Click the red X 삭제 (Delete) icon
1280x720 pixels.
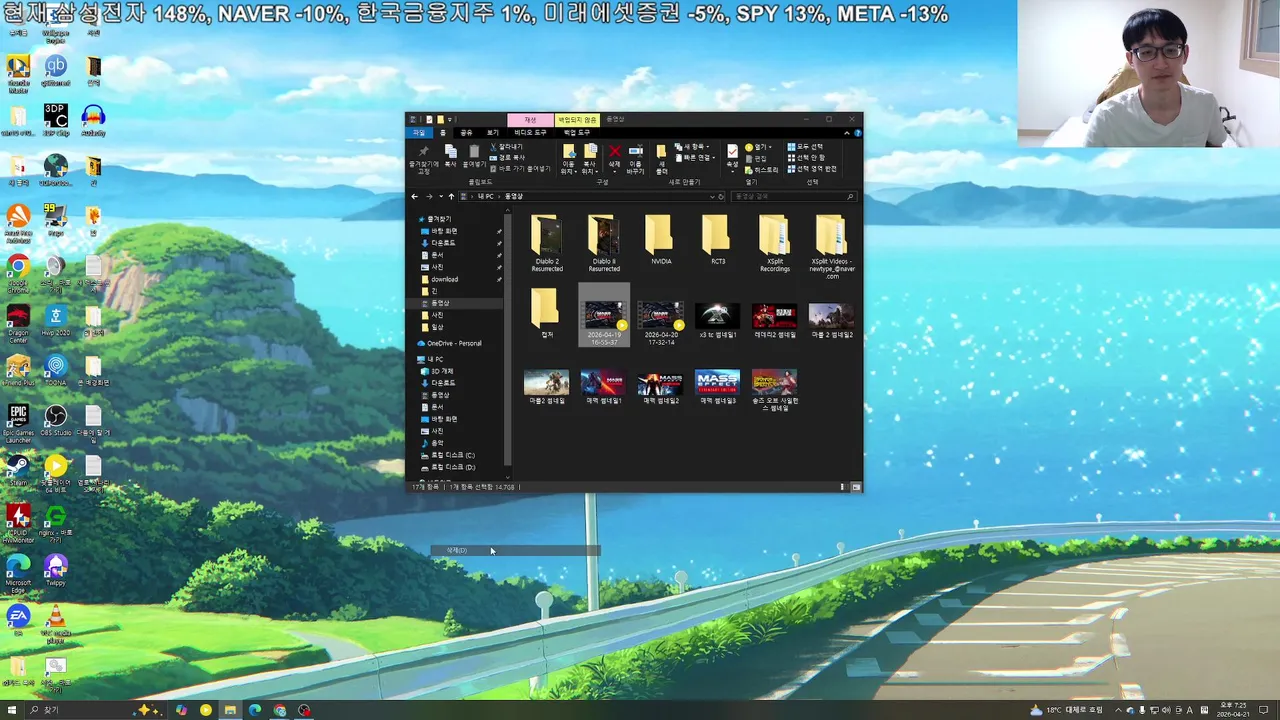pyautogui.click(x=614, y=152)
